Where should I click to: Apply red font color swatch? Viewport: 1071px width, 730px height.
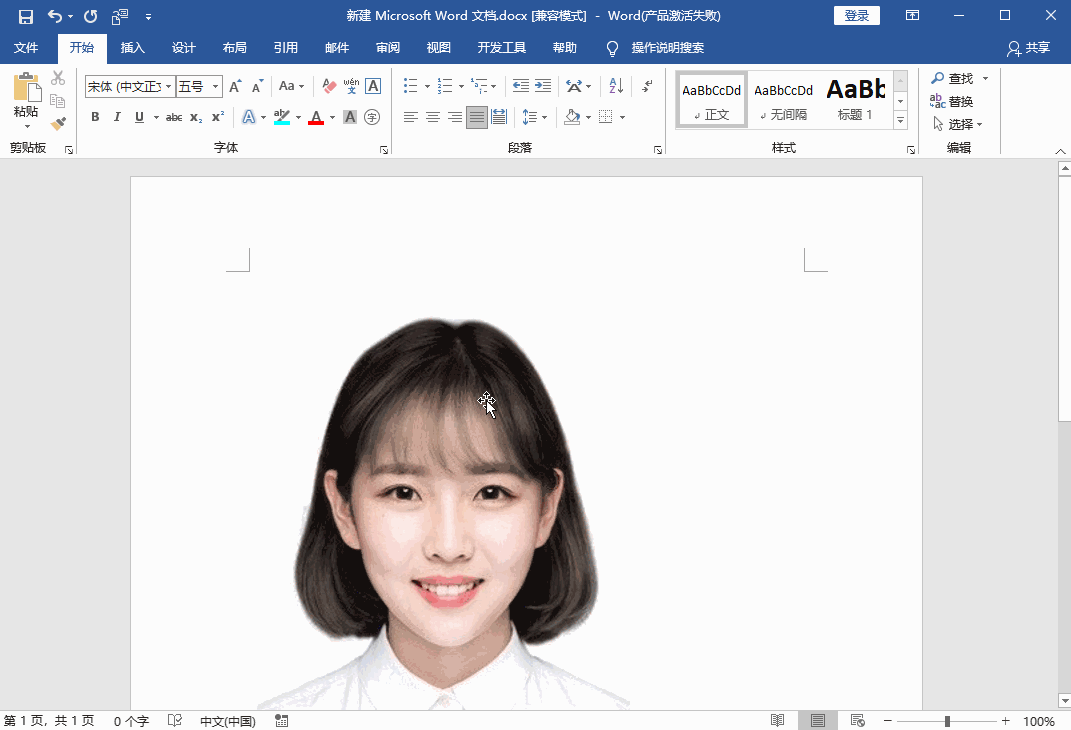[x=316, y=117]
